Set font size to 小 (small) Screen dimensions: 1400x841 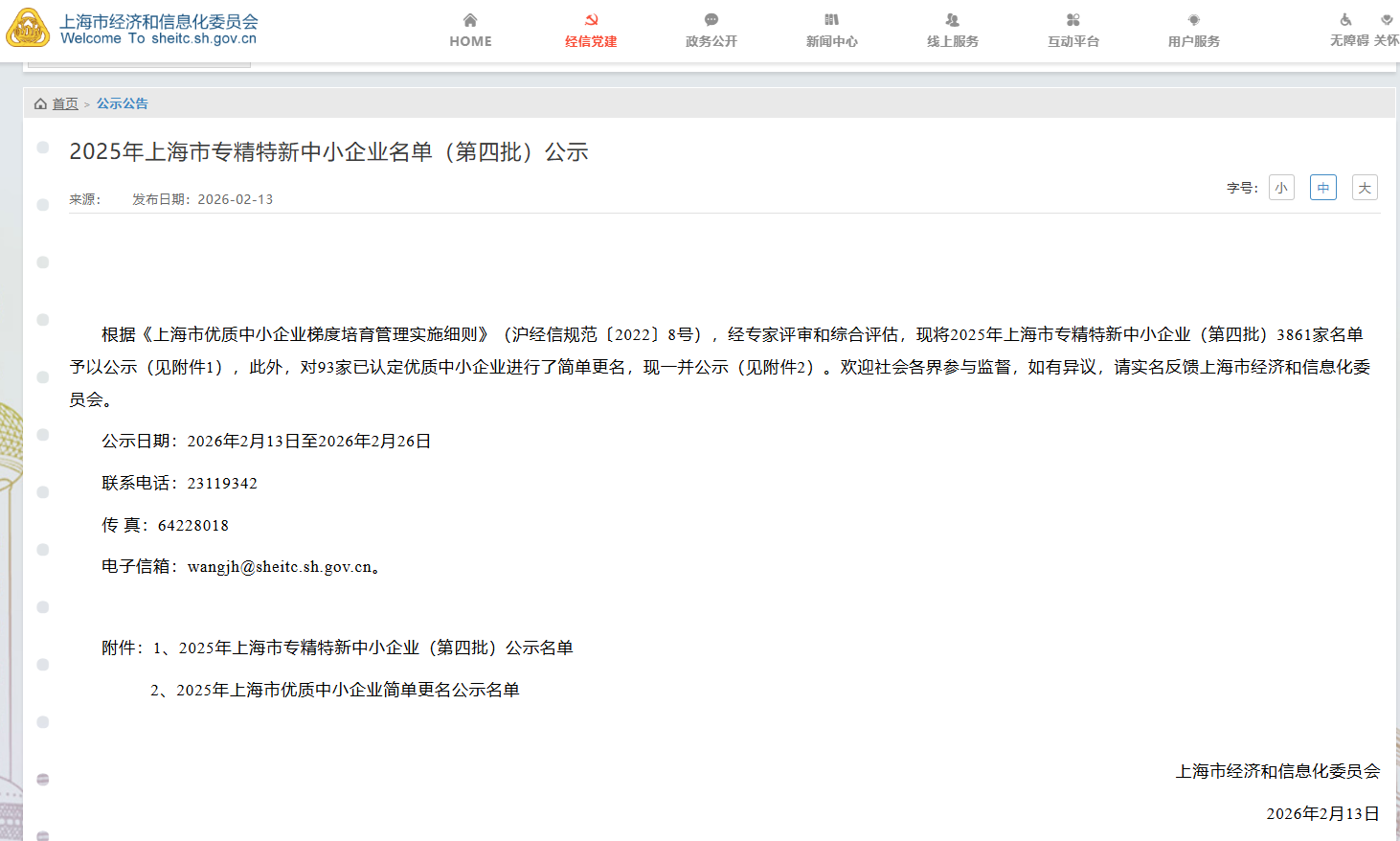(1281, 188)
